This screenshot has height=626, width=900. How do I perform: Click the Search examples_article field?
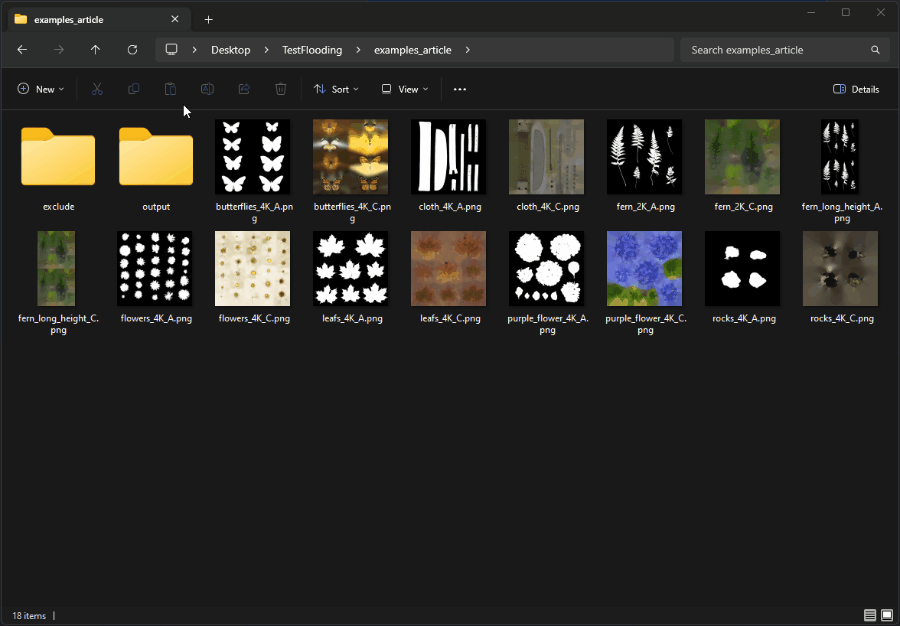783,50
